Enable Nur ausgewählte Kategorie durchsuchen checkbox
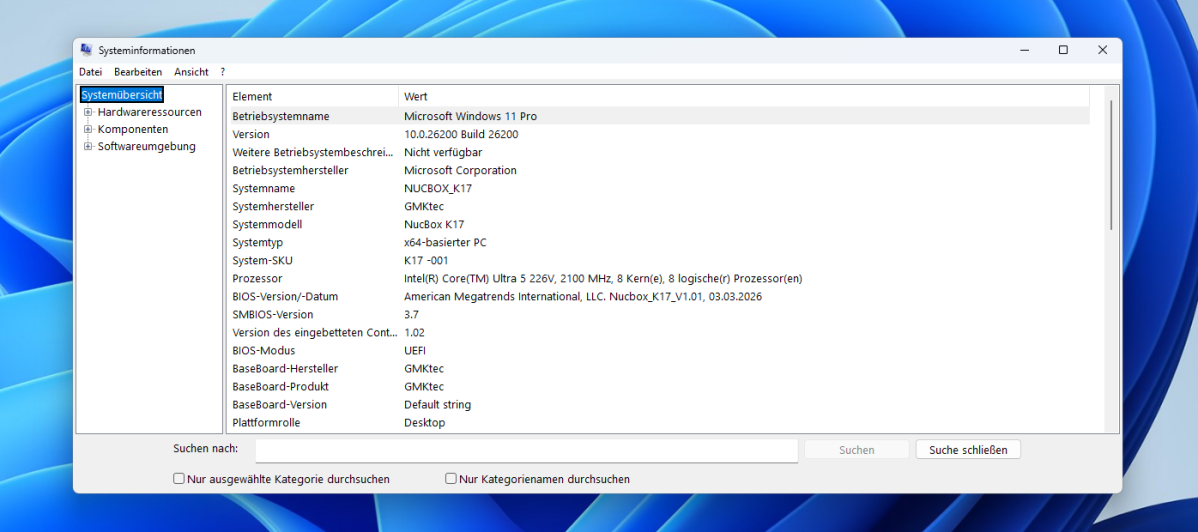Viewport: 1198px width, 532px height. (x=179, y=478)
